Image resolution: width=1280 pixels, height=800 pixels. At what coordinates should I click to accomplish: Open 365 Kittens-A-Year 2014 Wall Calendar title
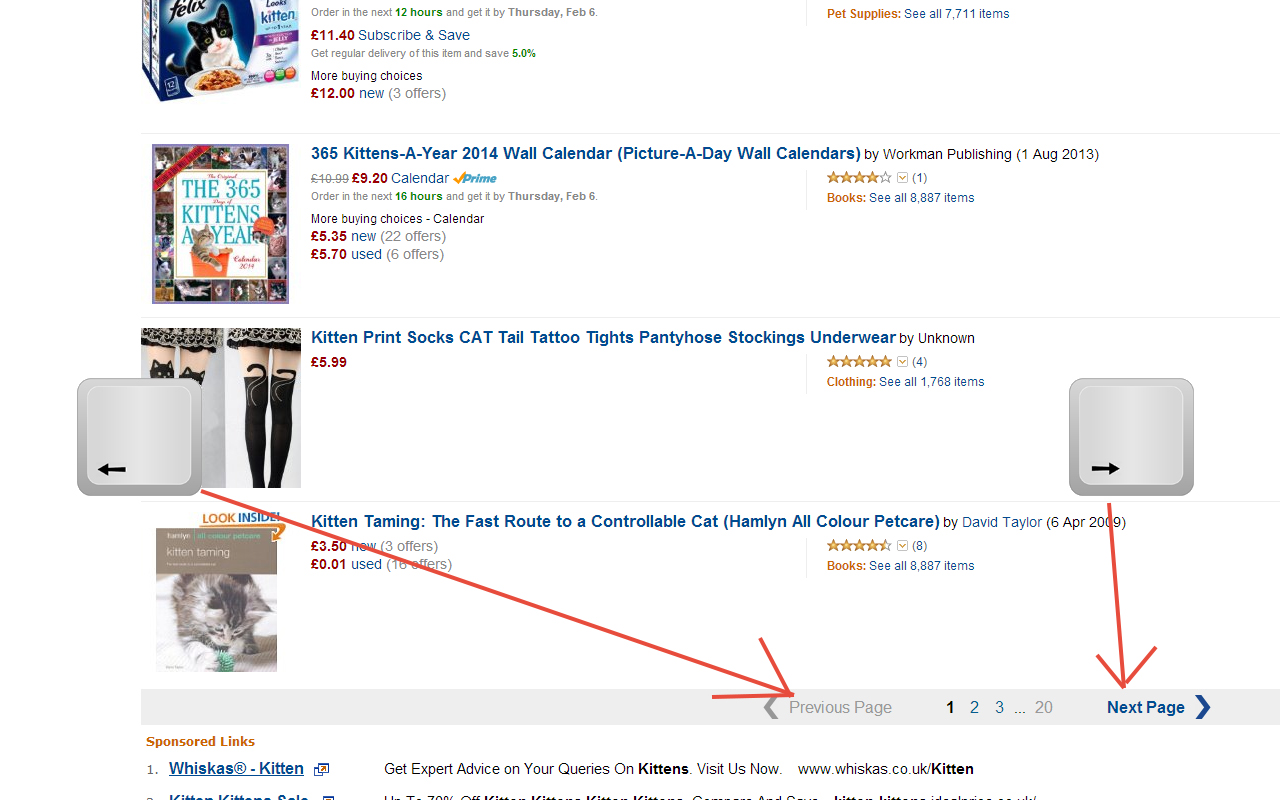[x=586, y=153]
